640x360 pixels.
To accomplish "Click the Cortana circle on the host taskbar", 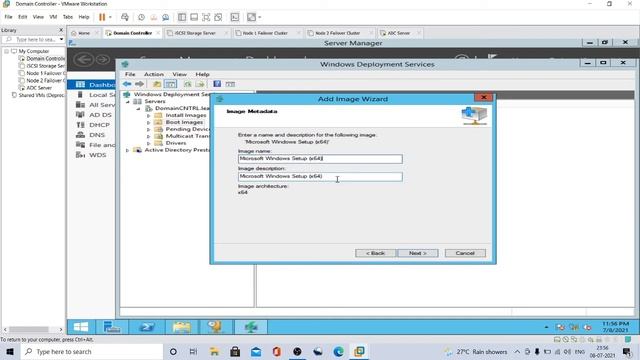I will [x=173, y=351].
